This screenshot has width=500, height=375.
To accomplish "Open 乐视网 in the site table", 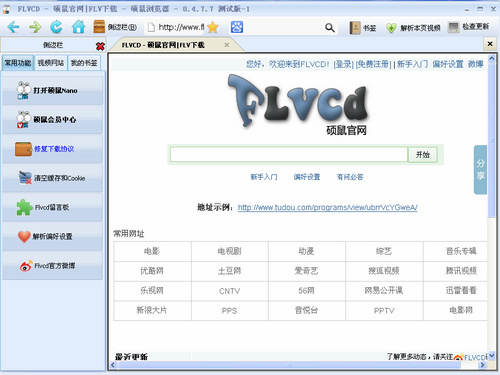I will click(152, 290).
